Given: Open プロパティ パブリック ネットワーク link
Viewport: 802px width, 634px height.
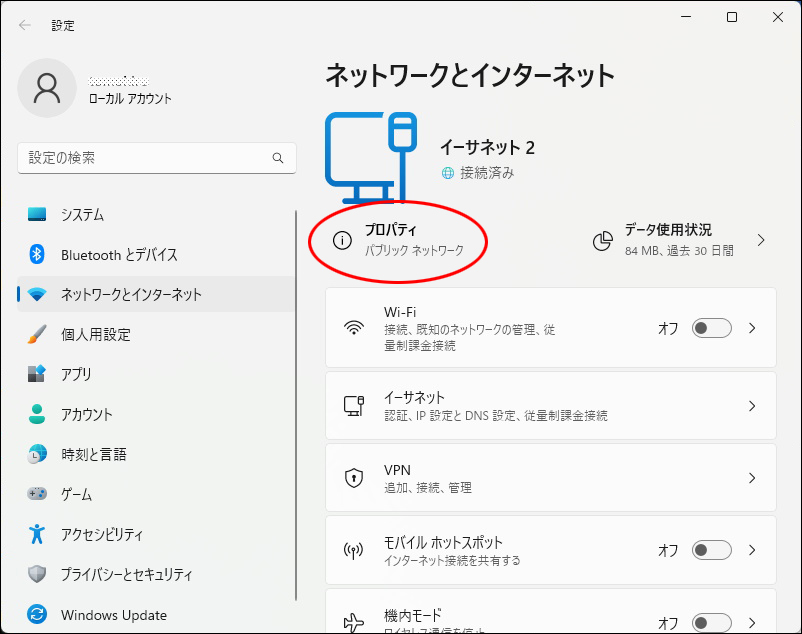Looking at the screenshot, I should coord(413,240).
